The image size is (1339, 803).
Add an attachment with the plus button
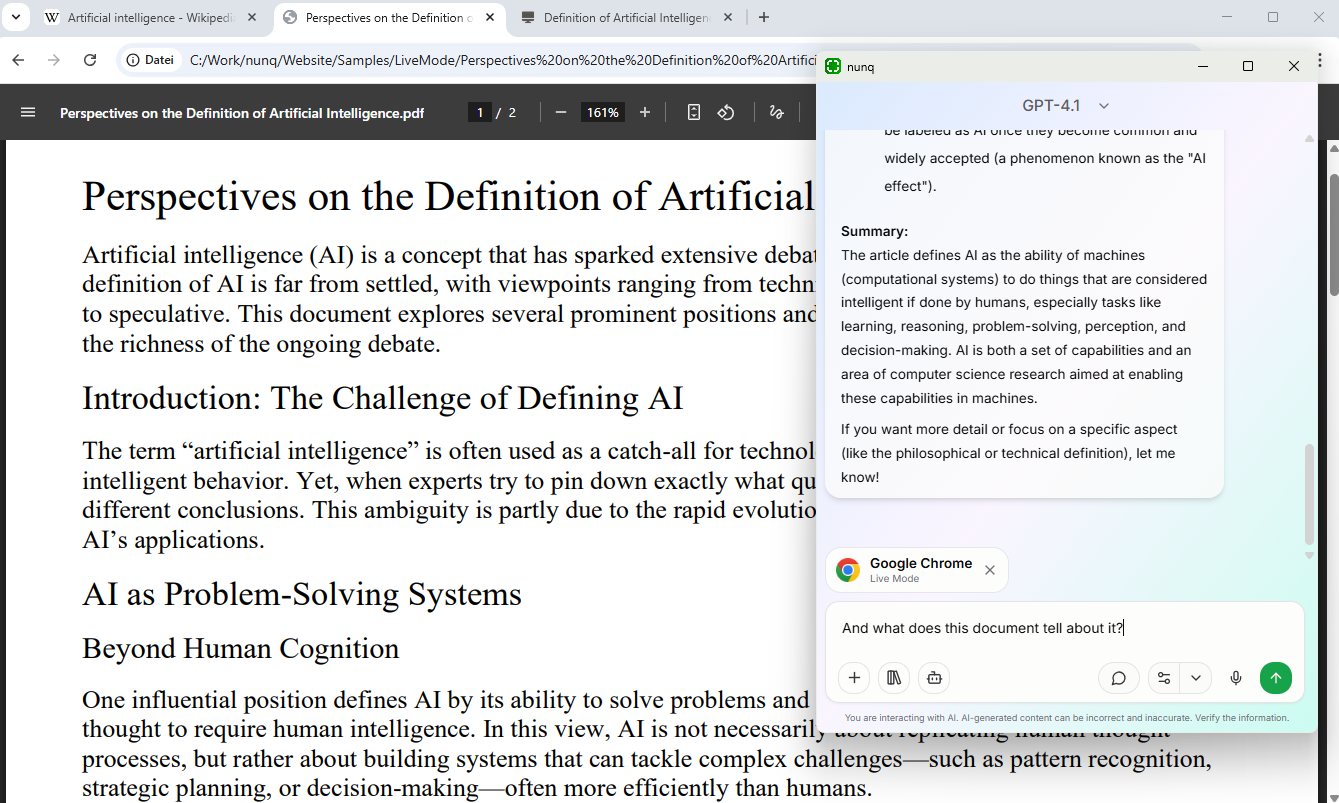[x=853, y=678]
